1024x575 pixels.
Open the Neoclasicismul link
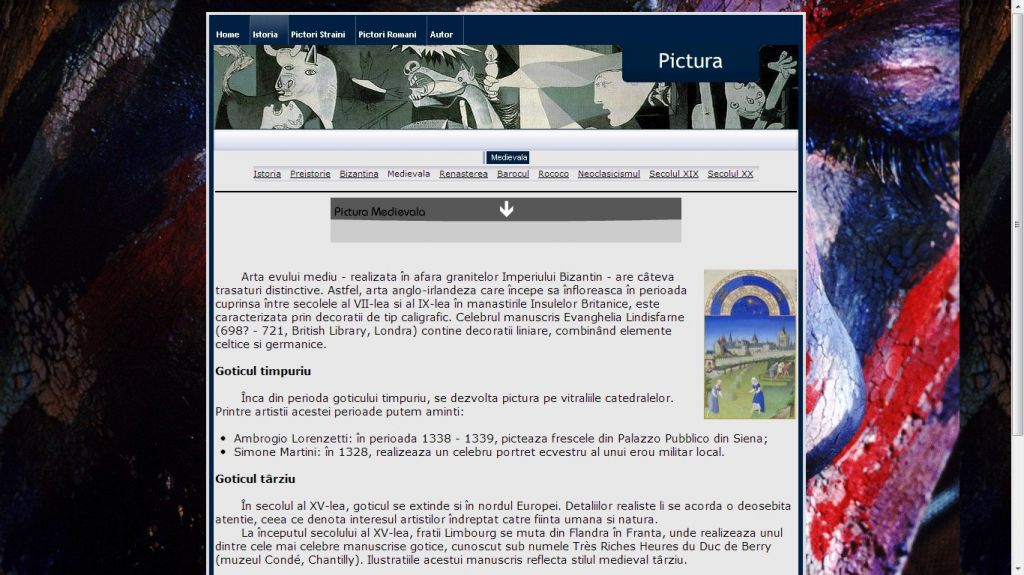point(608,174)
